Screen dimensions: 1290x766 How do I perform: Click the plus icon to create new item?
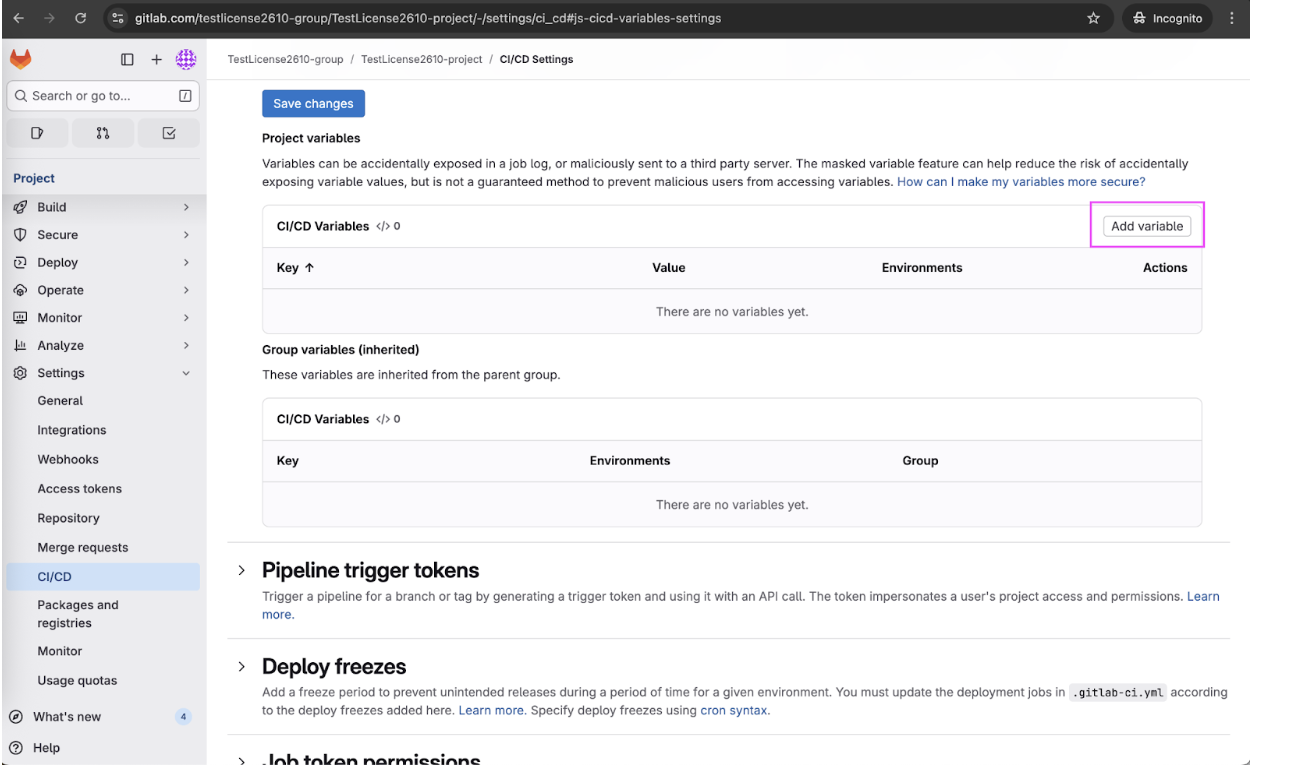point(156,59)
